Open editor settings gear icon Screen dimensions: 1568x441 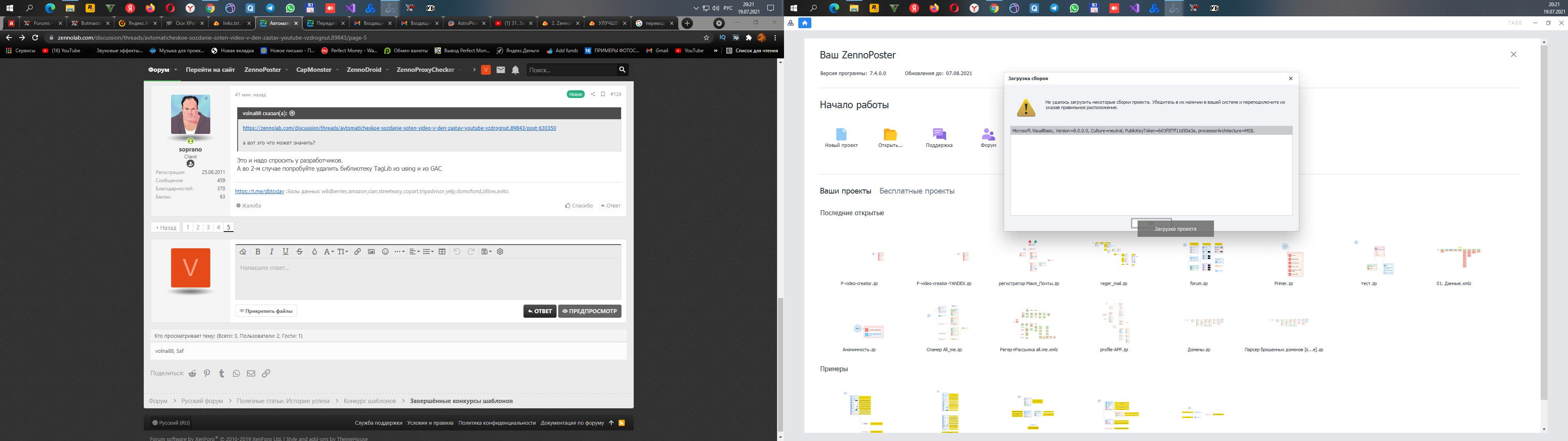(x=500, y=252)
